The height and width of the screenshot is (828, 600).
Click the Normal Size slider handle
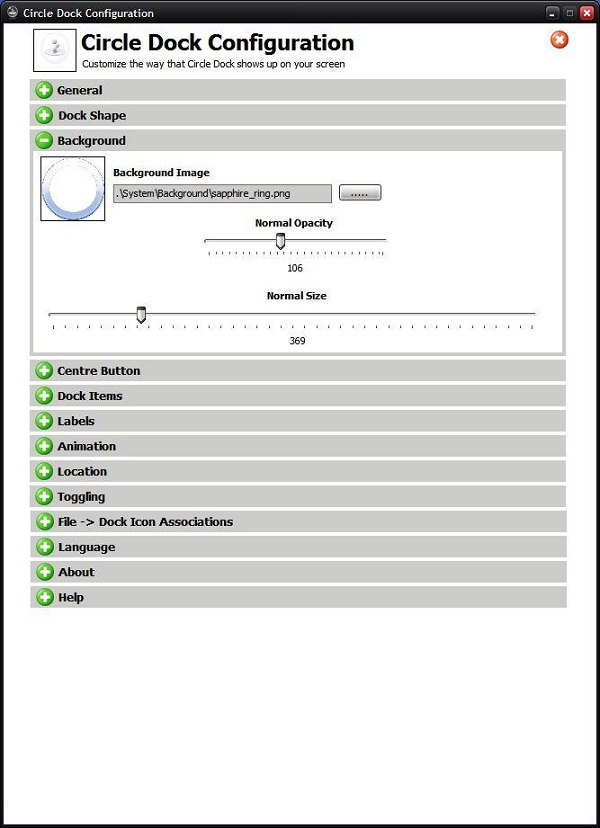point(141,315)
